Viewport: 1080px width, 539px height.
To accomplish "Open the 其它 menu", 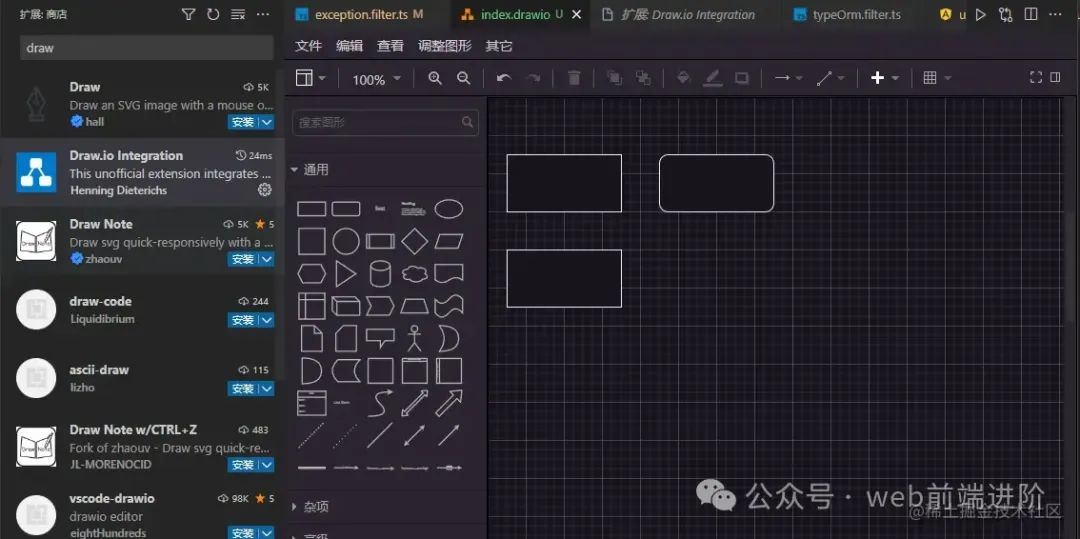I will (499, 46).
